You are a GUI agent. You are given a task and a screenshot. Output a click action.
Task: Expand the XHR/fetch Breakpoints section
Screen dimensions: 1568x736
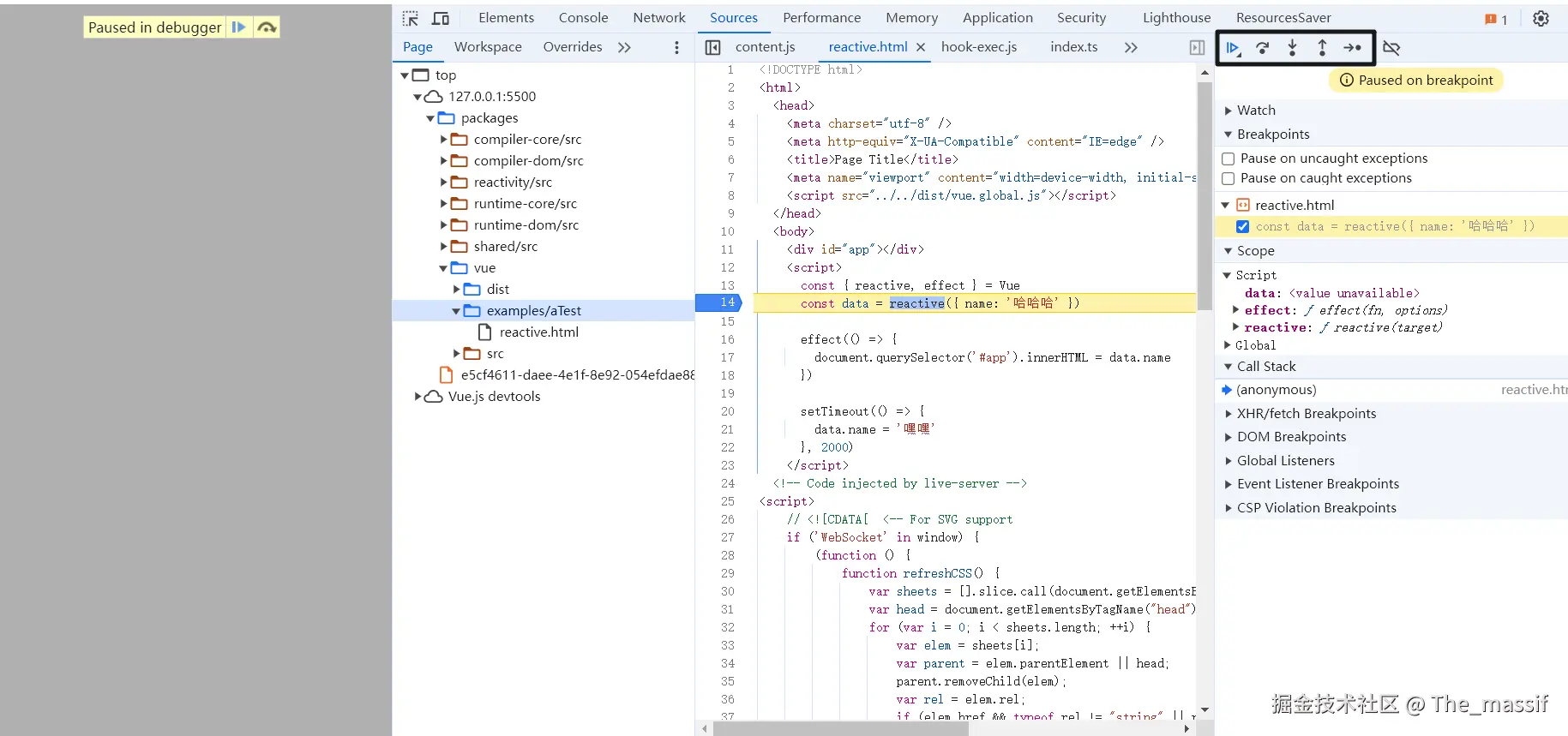(1306, 414)
